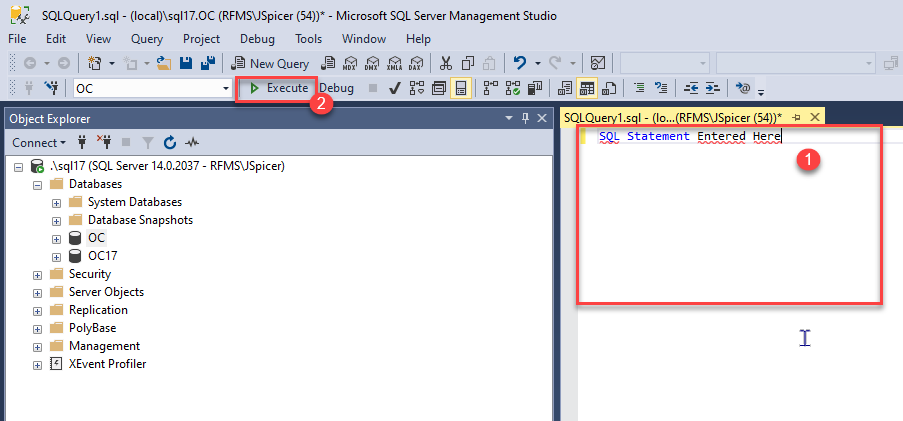Close the Object Explorer panel
Screen dimensions: 903x421
click(542, 118)
